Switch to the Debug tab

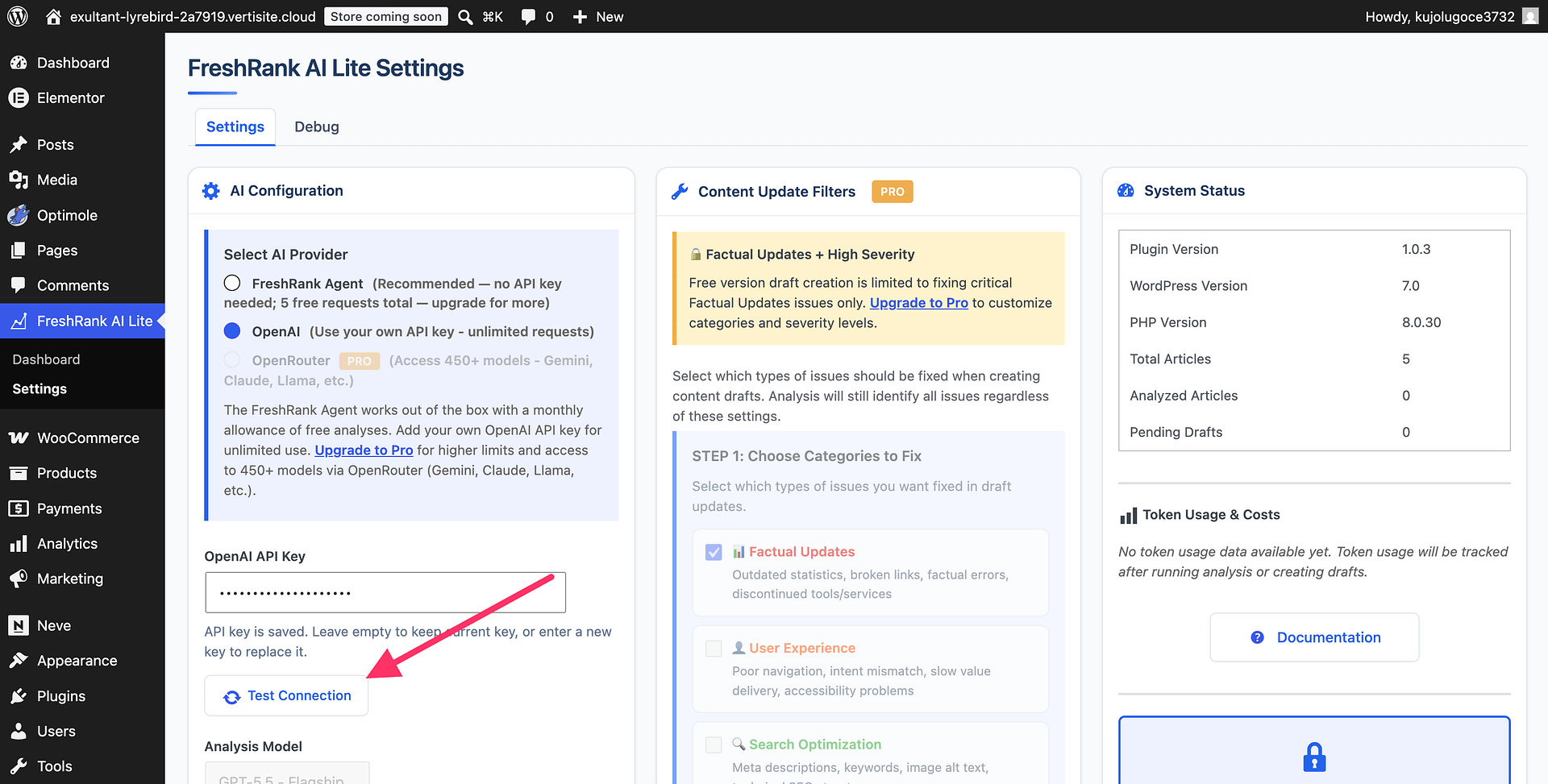pos(317,127)
